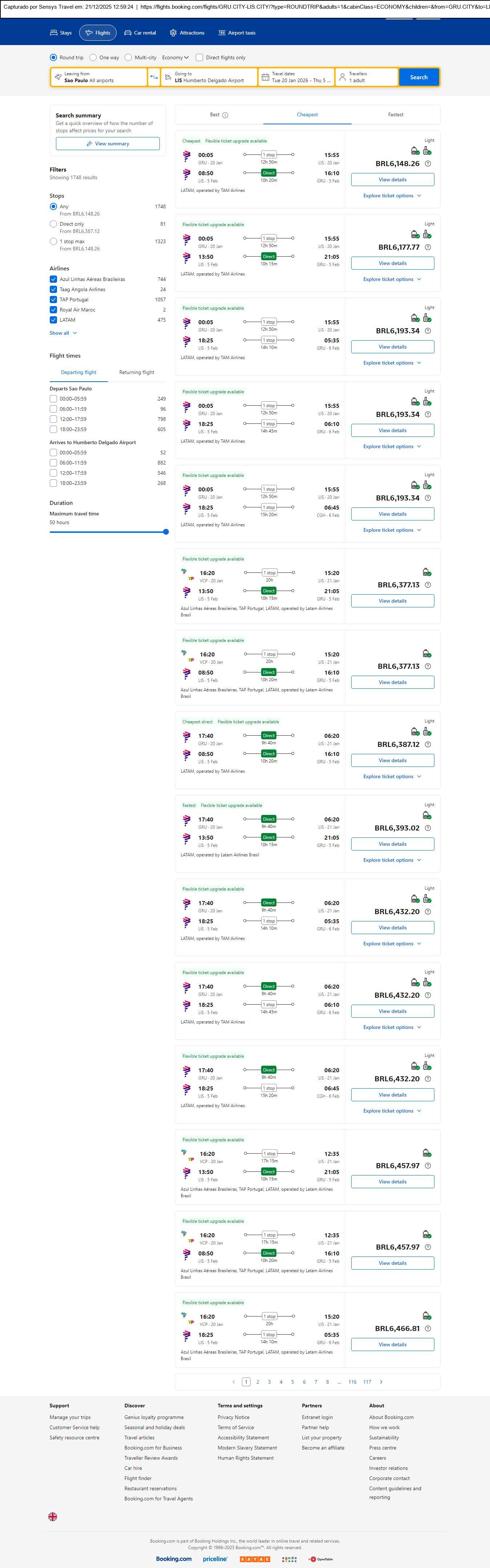Image resolution: width=490 pixels, height=1568 pixels.
Task: Open View details for the BRL6,387.12 flight
Action: point(393,760)
